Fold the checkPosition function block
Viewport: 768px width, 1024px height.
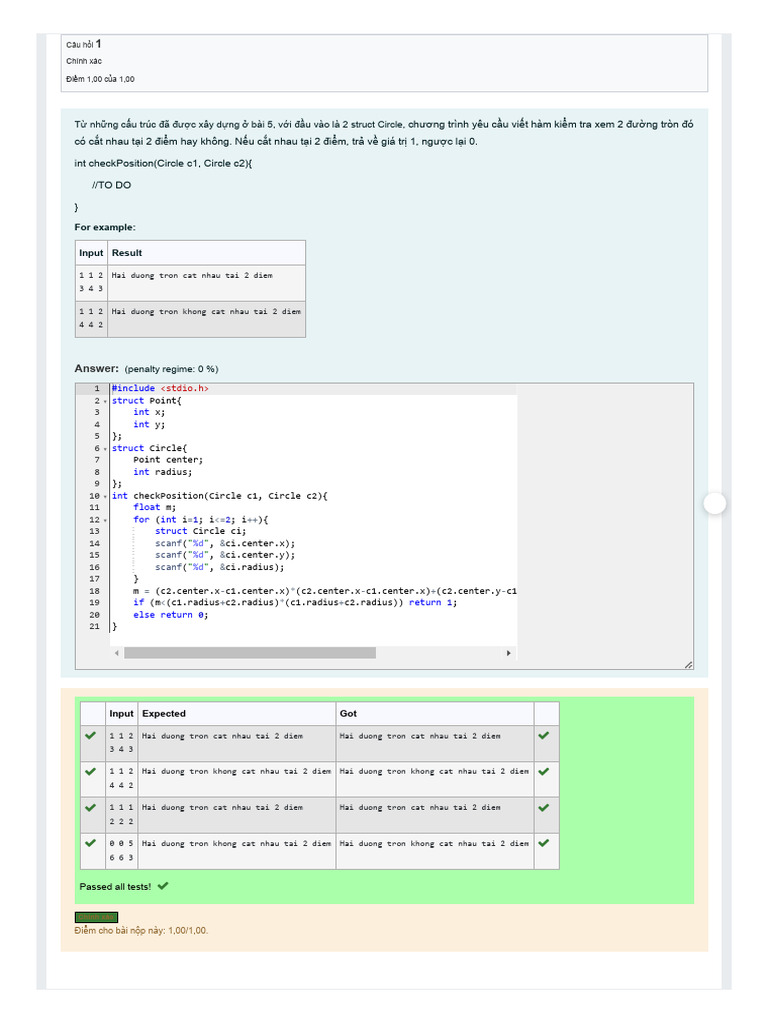point(105,496)
